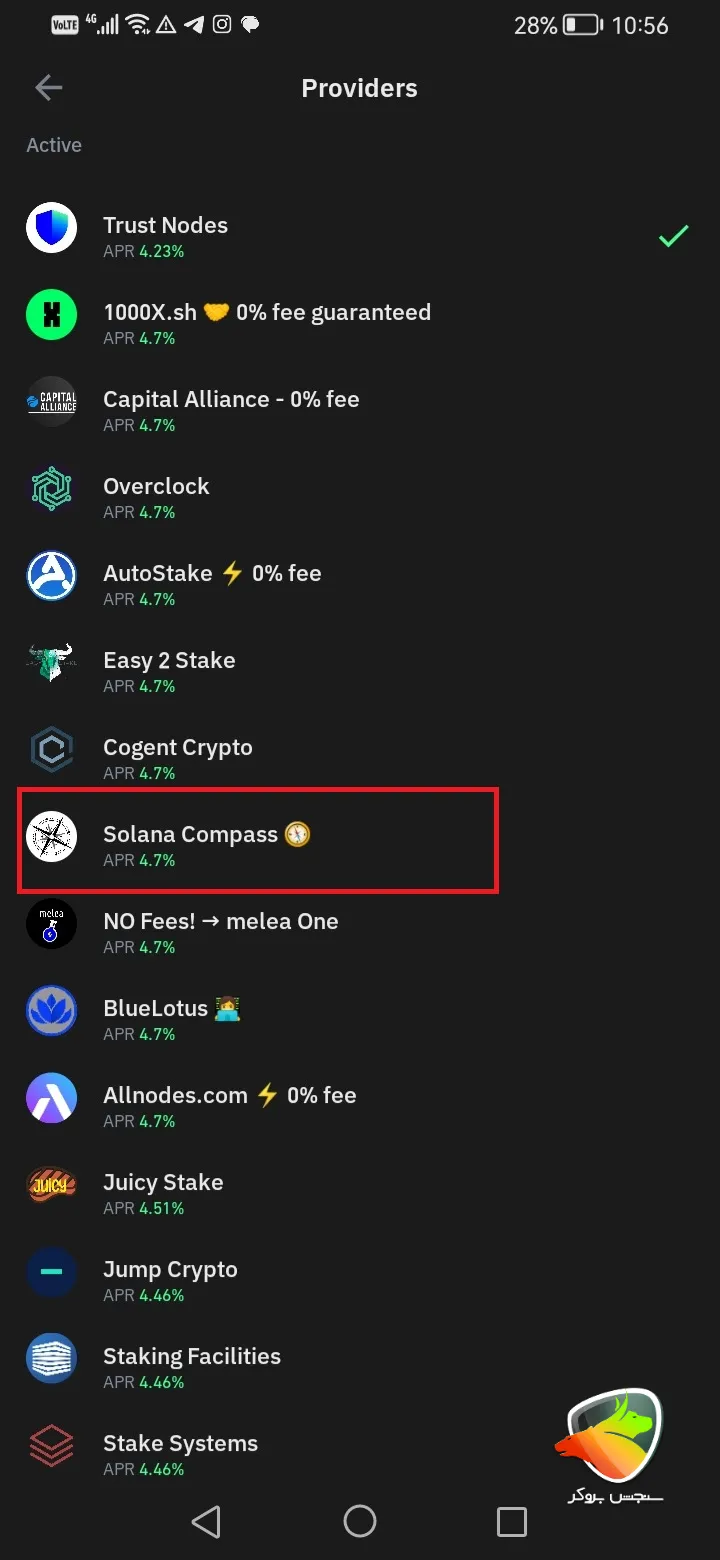Tap the Cogent Crypto hexagon logo

click(51, 749)
